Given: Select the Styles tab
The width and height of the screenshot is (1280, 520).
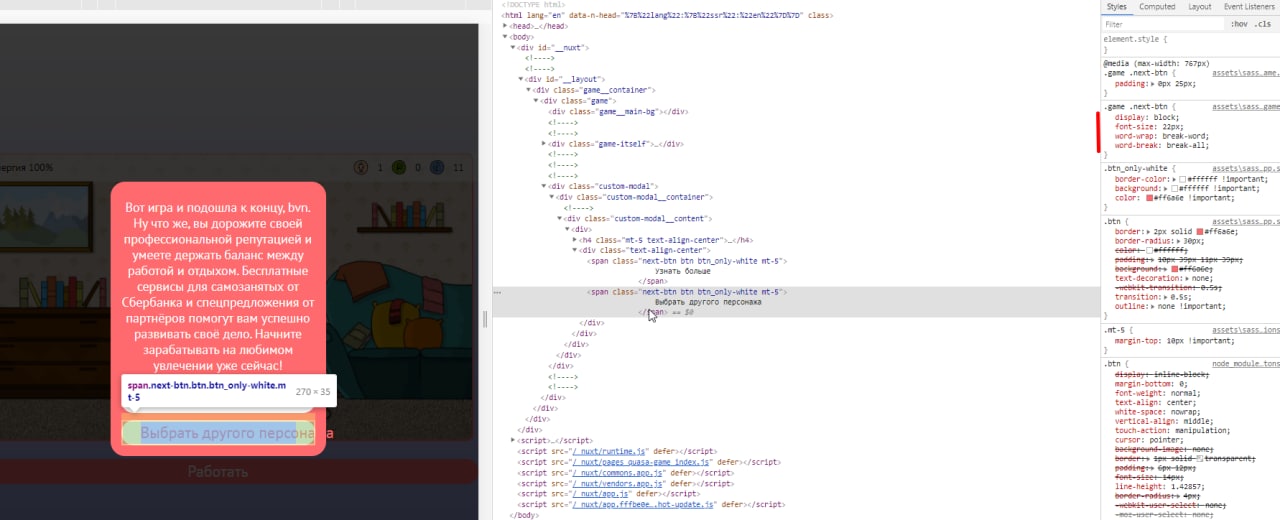Looking at the screenshot, I should coord(1116,6).
